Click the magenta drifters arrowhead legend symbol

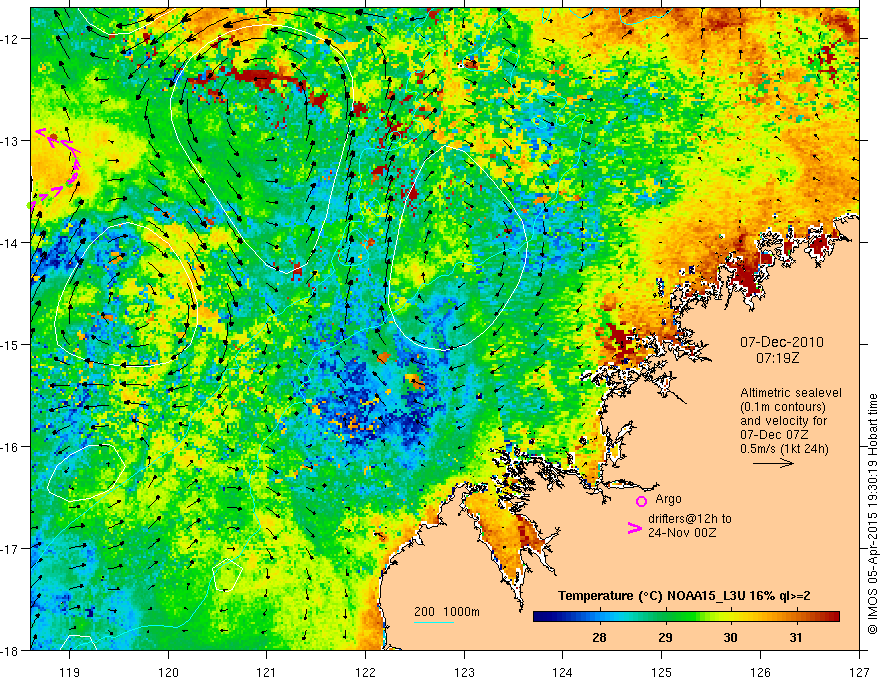(634, 528)
